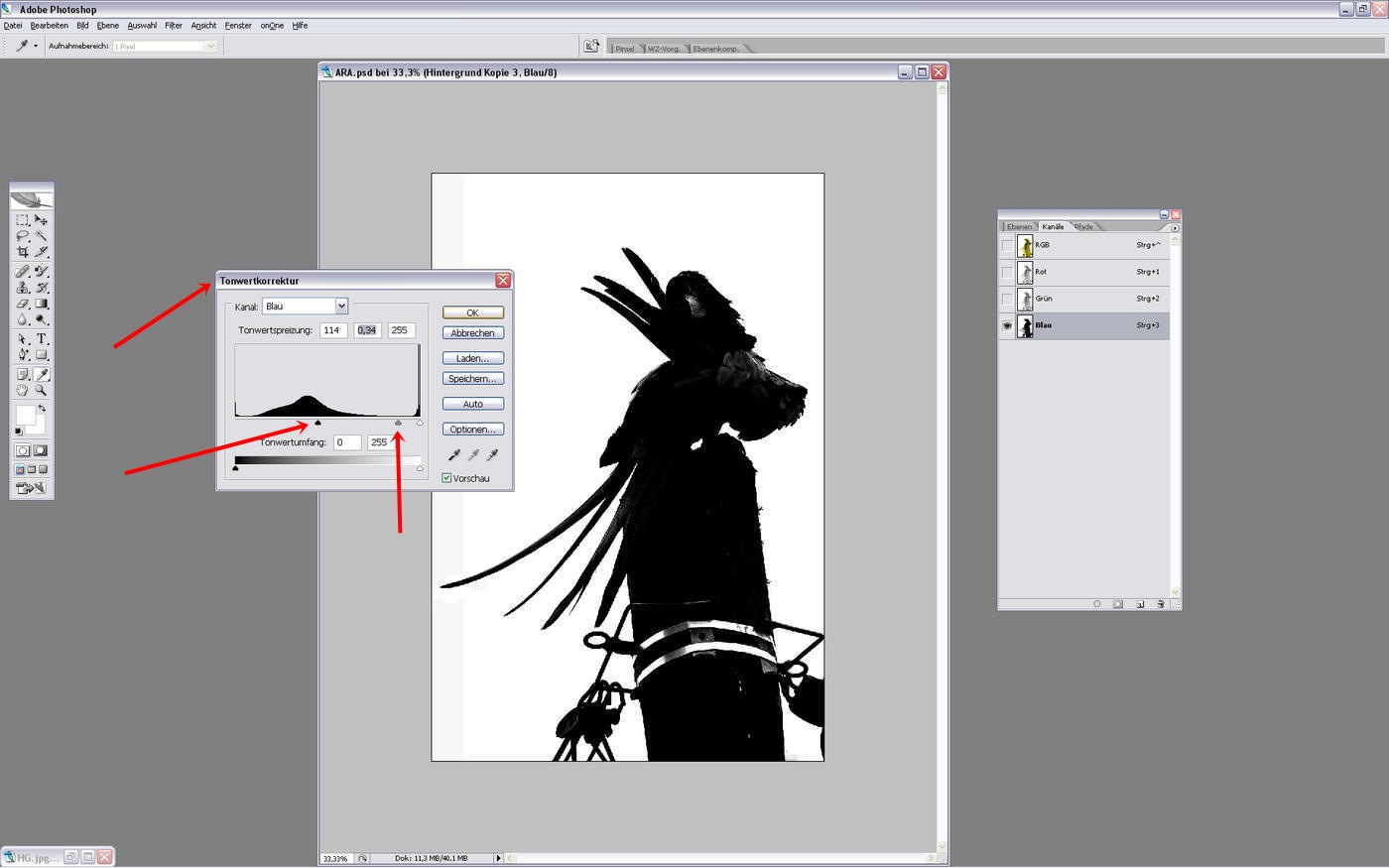Screen dimensions: 1389x868
Task: Select the Eraser tool
Action: pos(23,303)
